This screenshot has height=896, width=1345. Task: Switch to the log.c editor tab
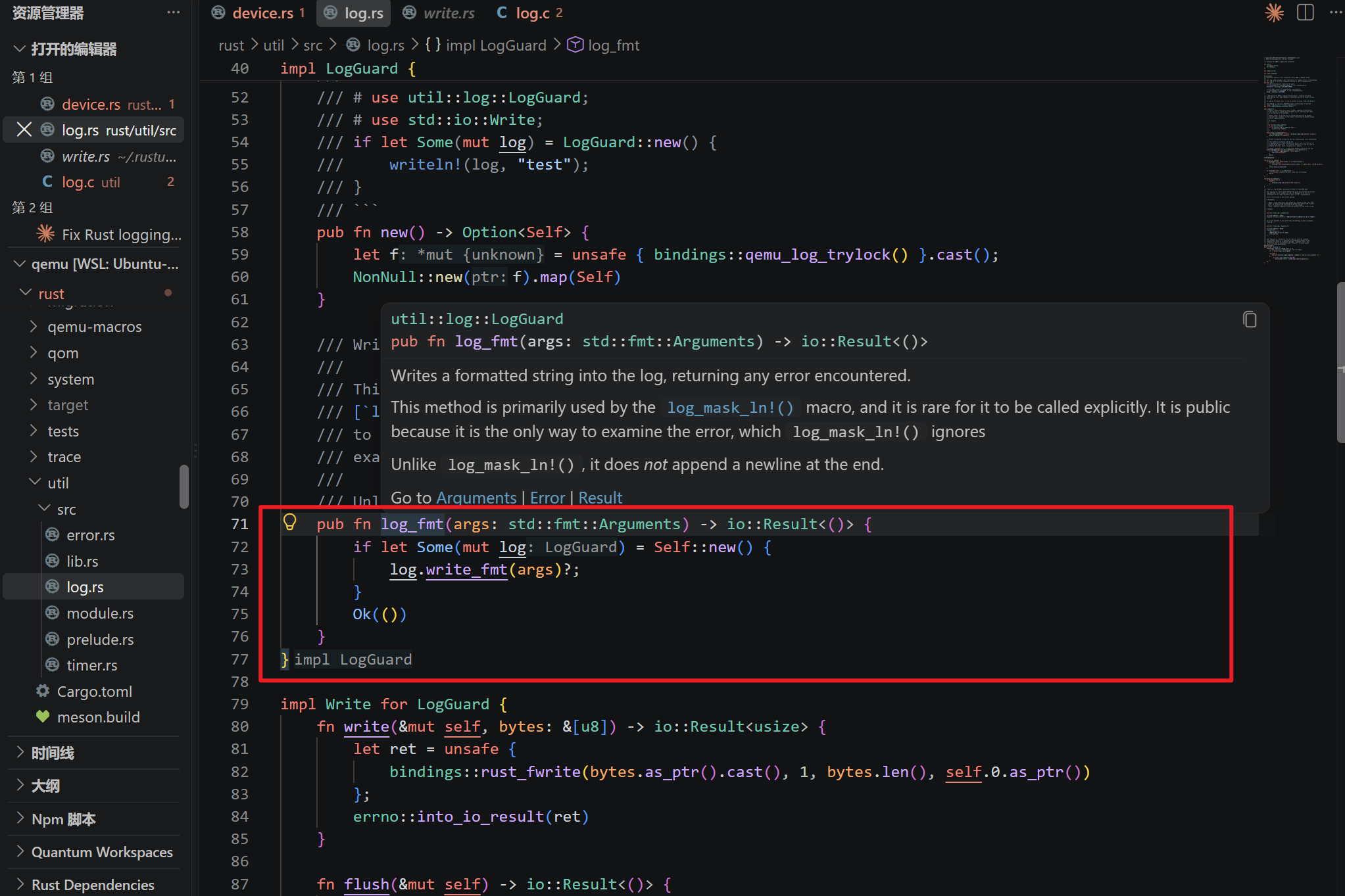[x=529, y=13]
